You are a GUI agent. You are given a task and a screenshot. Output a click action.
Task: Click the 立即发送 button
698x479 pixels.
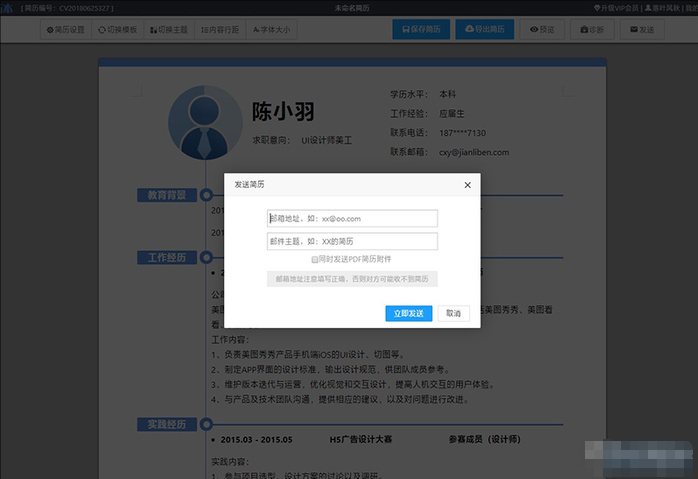(409, 313)
